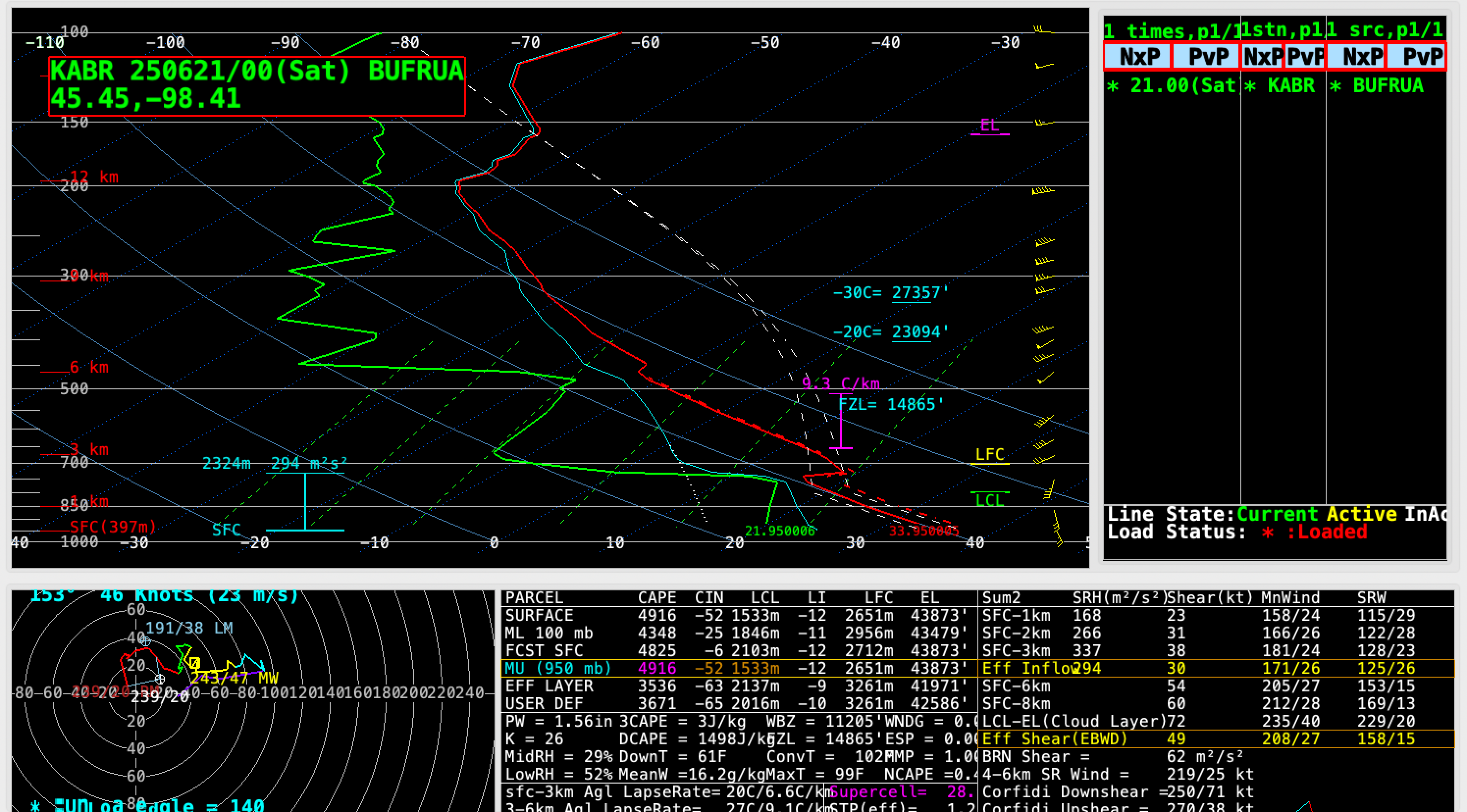Click the 33.950005 surface temperature value

pos(924,531)
